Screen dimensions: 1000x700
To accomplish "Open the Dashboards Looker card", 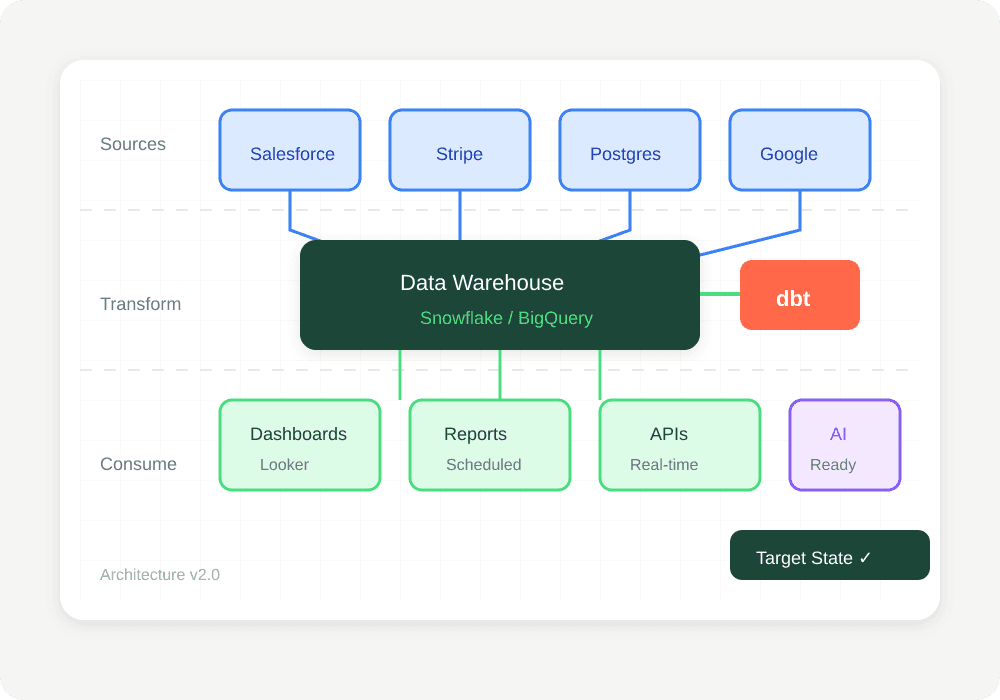I will [300, 445].
